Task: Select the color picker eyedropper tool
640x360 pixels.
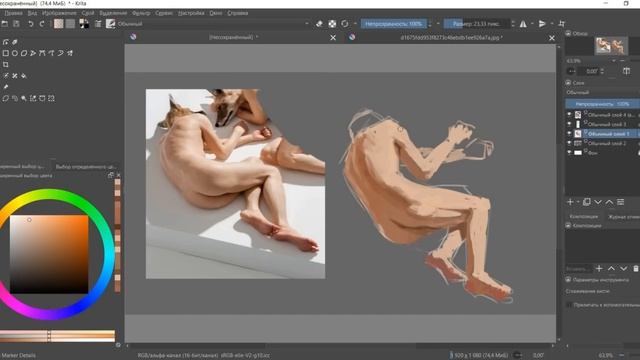Action: (x=5, y=87)
